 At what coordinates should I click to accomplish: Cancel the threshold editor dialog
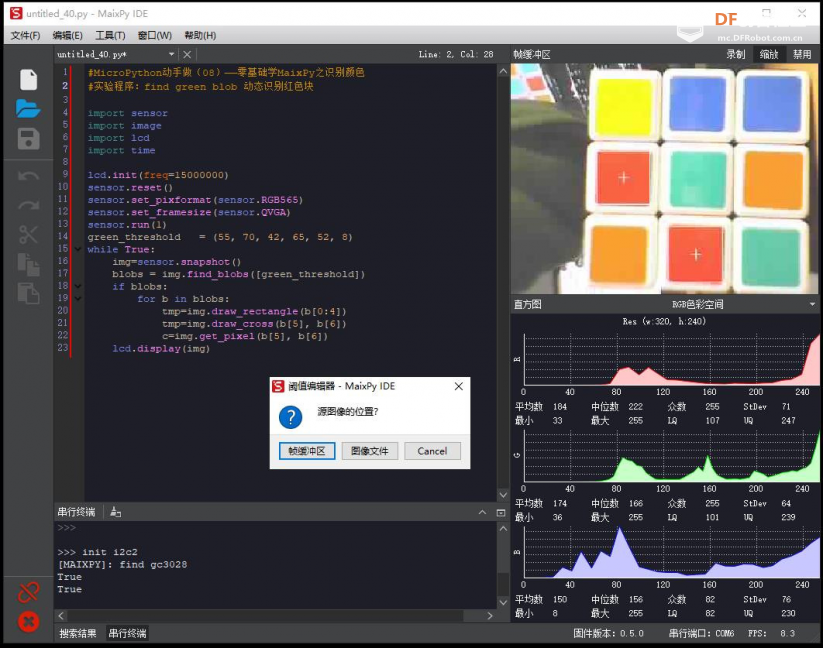click(x=432, y=451)
